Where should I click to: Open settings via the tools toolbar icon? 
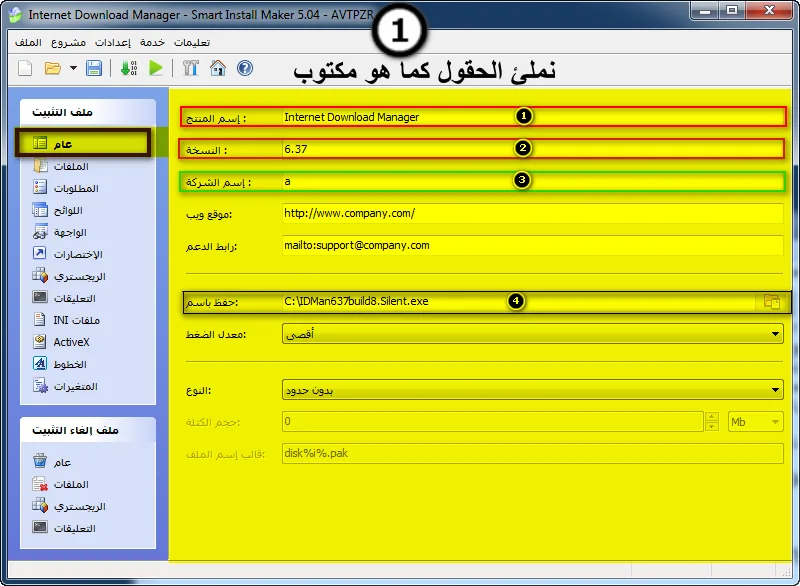coord(190,68)
